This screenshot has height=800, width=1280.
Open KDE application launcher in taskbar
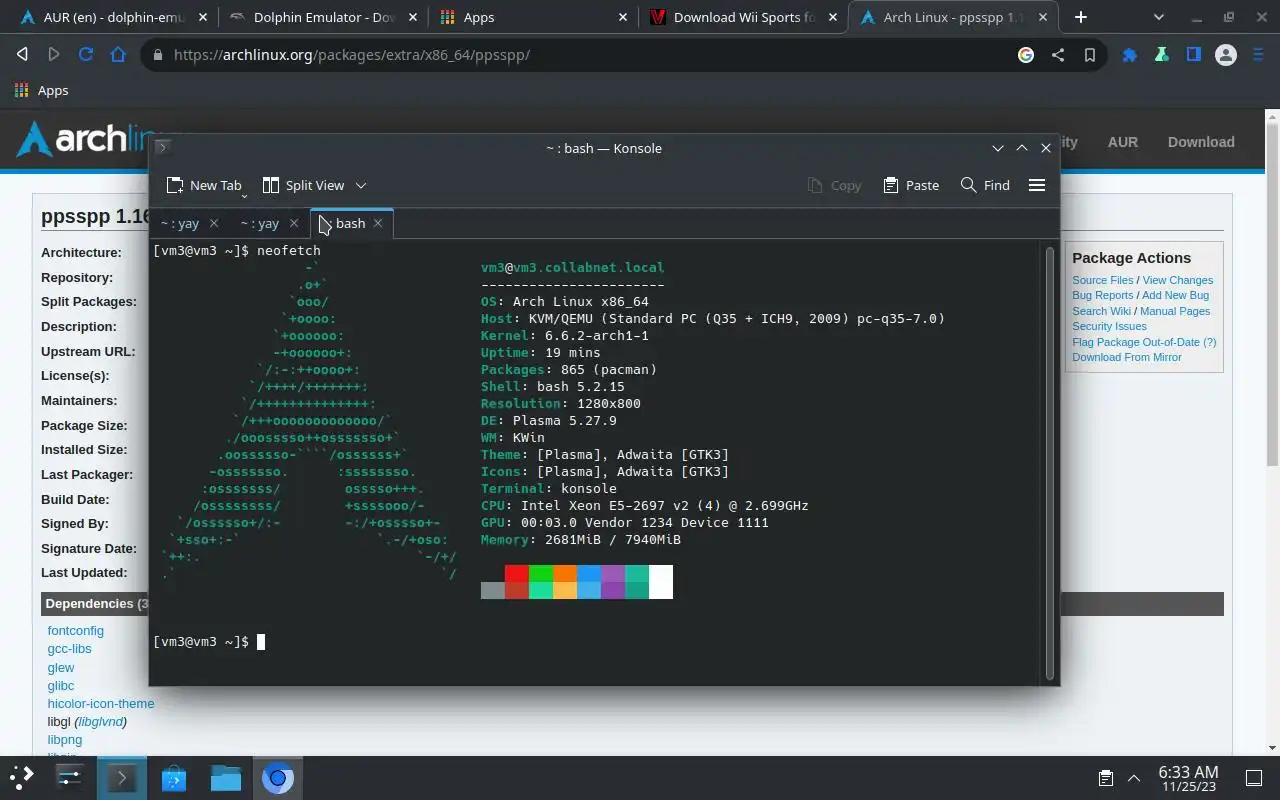[21, 777]
